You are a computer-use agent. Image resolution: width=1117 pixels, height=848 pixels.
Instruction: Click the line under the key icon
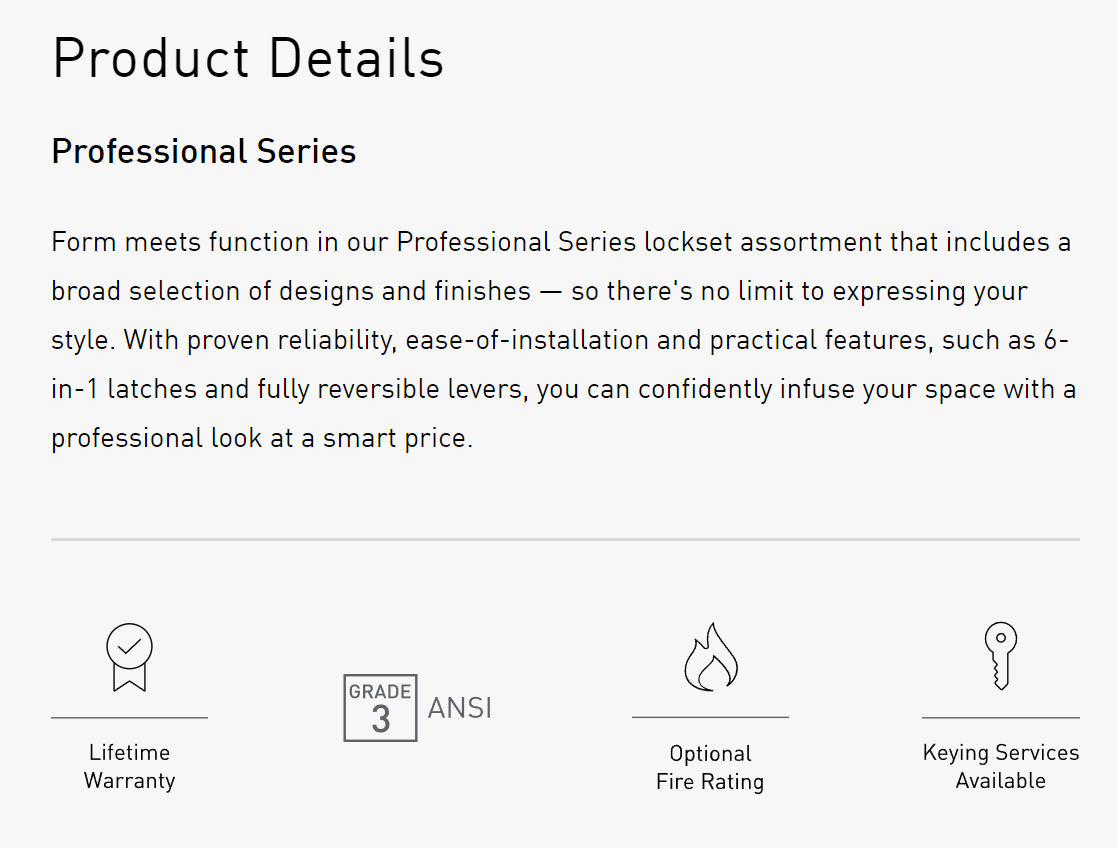pos(1000,717)
